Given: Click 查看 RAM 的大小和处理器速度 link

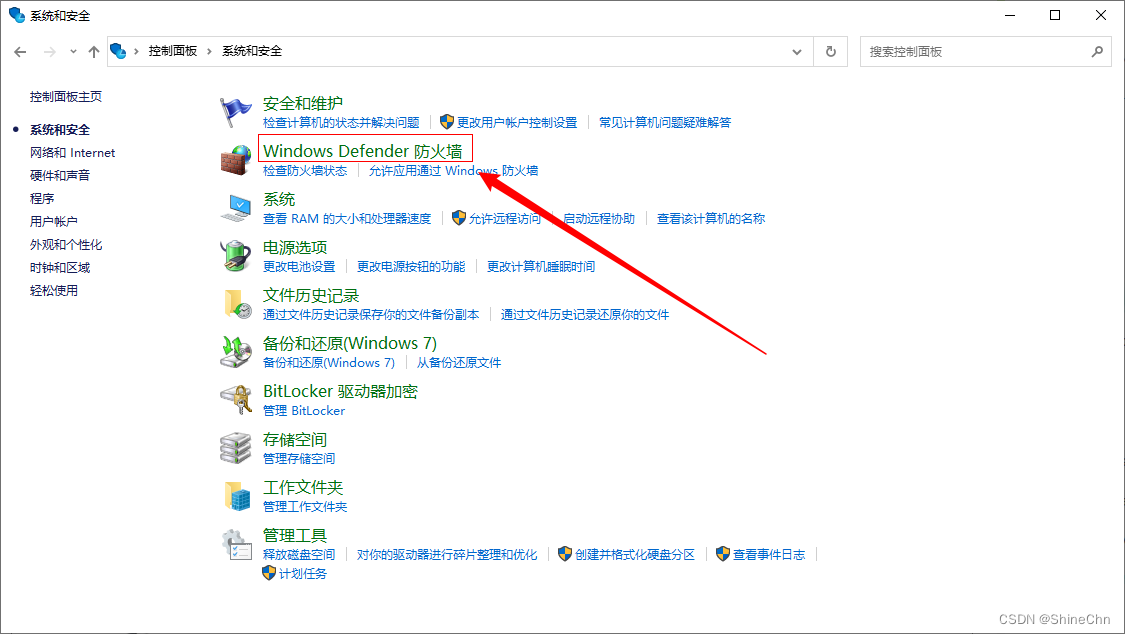Looking at the screenshot, I should pos(347,219).
